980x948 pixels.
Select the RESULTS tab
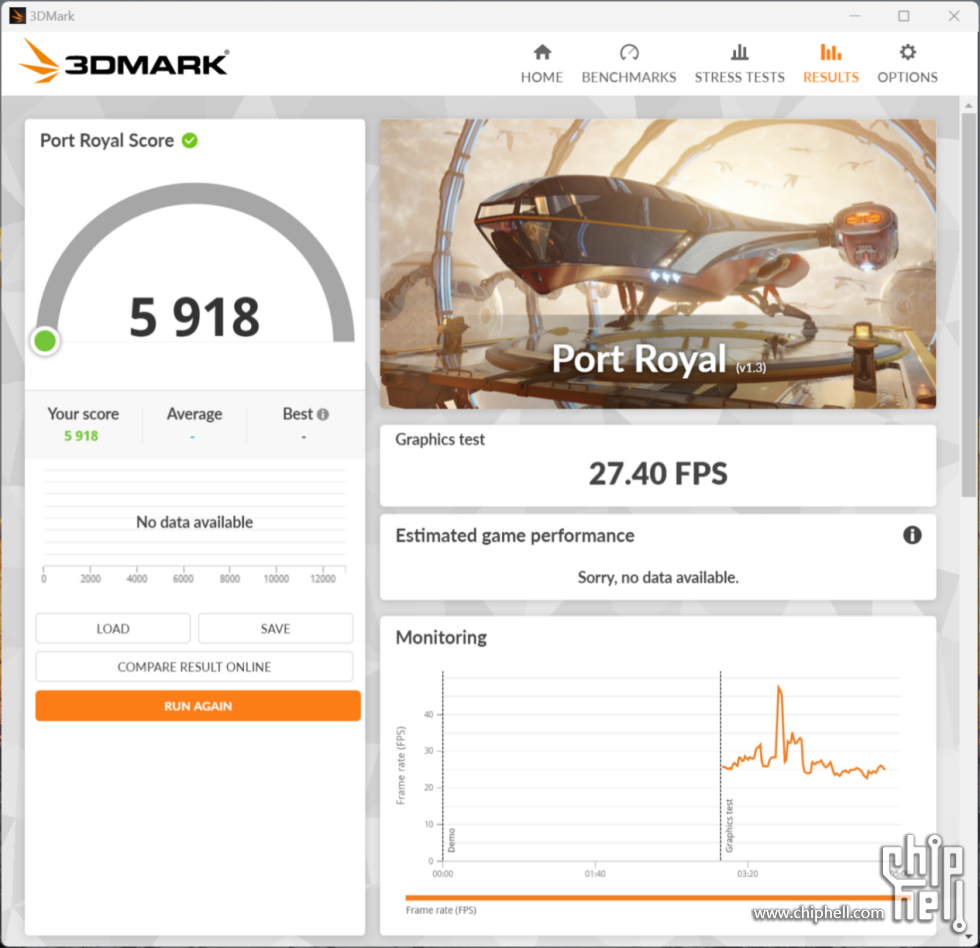(x=831, y=64)
